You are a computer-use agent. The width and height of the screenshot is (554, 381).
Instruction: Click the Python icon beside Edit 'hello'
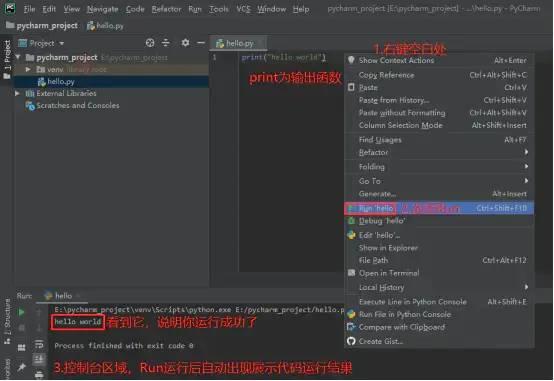pyautogui.click(x=351, y=235)
